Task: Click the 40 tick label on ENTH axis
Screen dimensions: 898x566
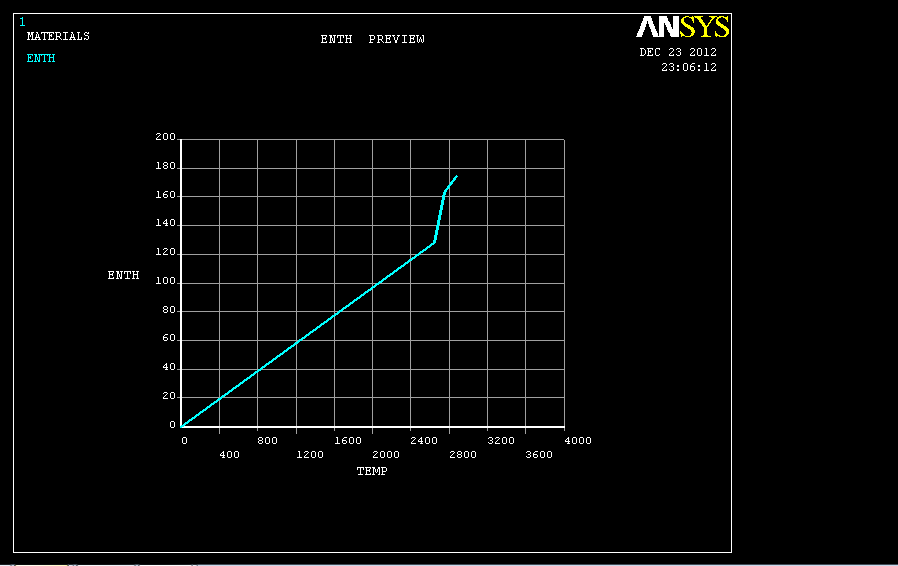Action: click(x=169, y=367)
